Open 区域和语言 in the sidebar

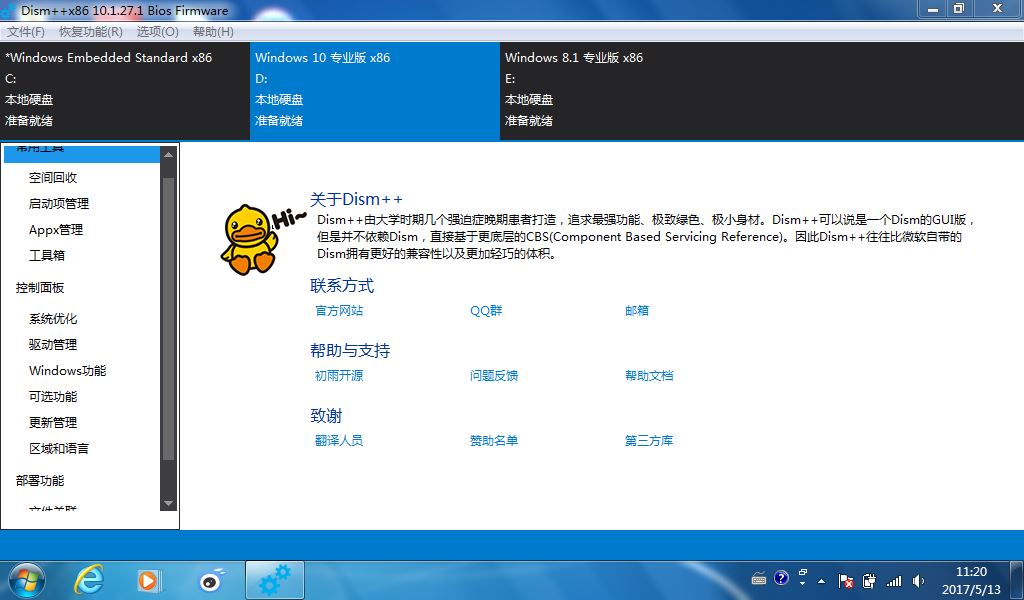coord(59,449)
